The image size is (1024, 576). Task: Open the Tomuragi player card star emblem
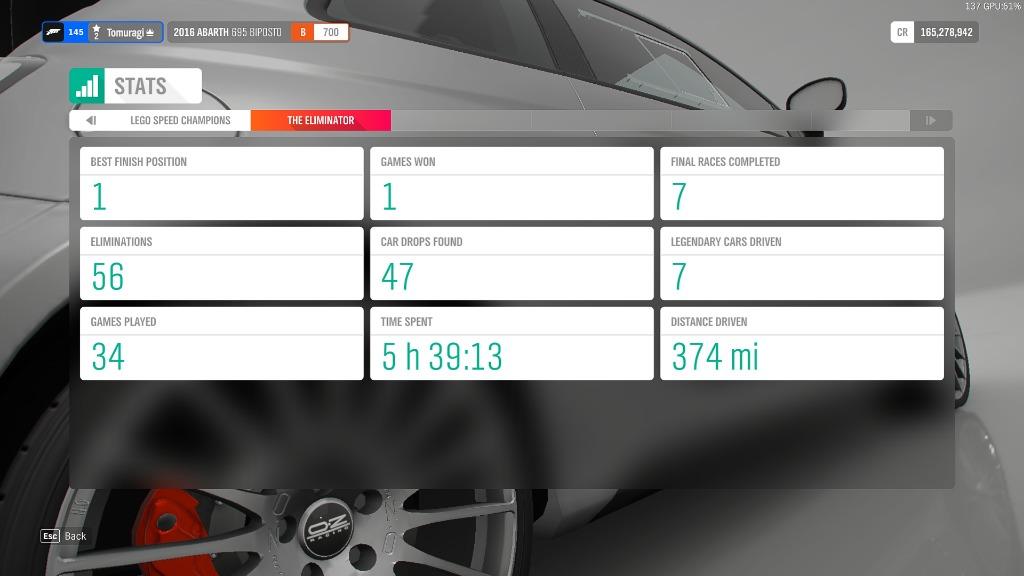[95, 31]
